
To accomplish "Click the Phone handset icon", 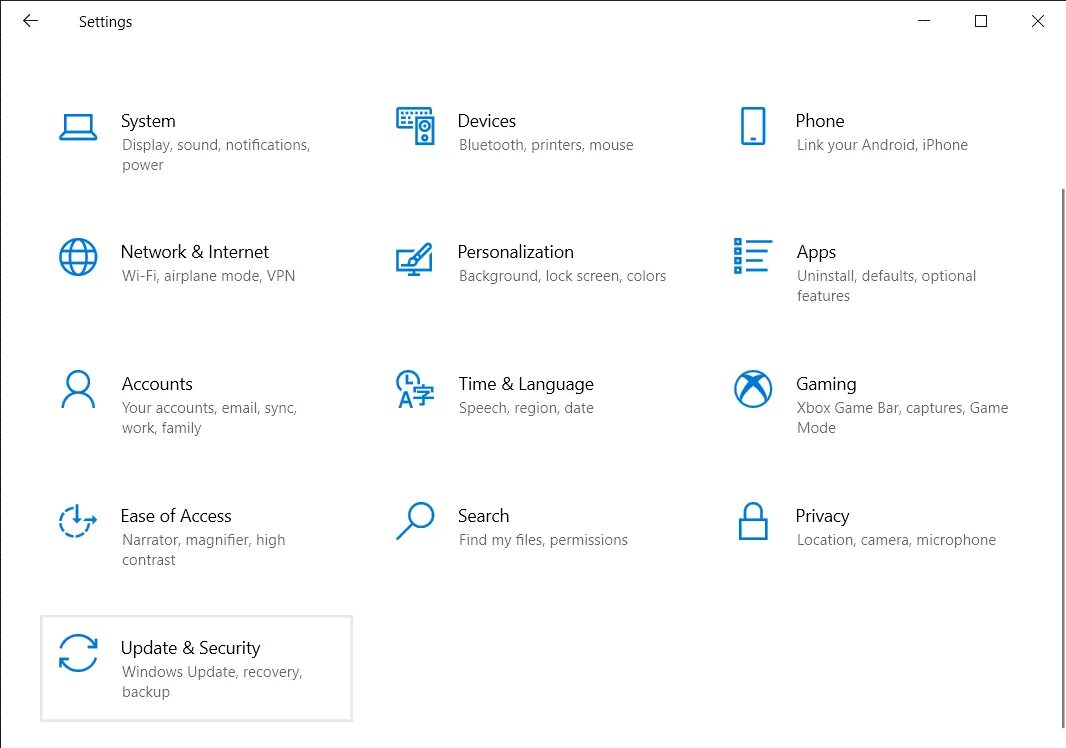I will coord(753,126).
